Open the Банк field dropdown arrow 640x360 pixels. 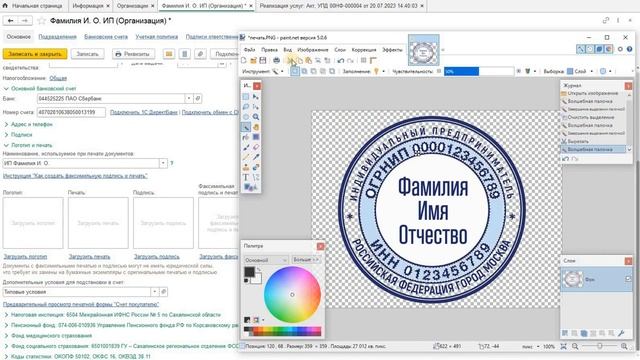tap(189, 98)
